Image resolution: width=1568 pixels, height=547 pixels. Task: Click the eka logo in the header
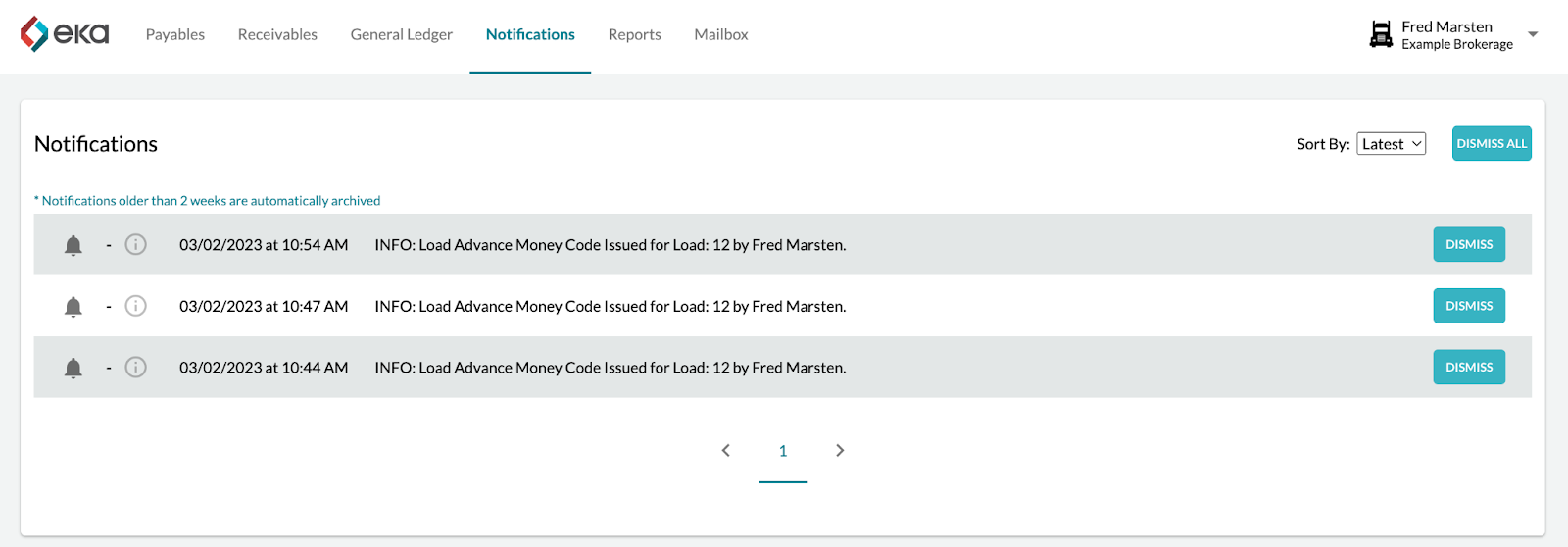pos(65,34)
